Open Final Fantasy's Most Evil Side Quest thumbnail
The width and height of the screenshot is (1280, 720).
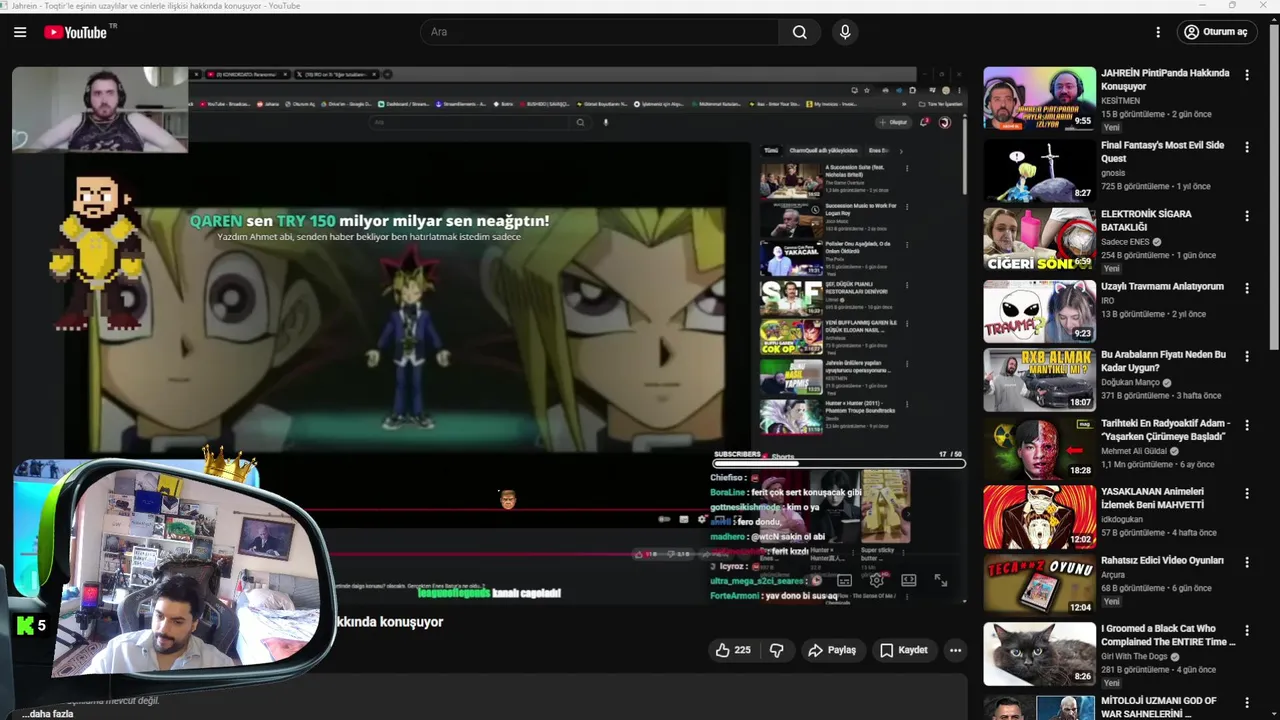click(x=1039, y=170)
